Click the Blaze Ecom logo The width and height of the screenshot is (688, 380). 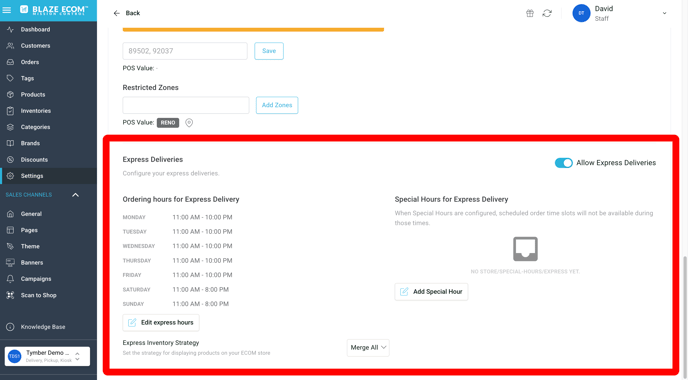54,10
